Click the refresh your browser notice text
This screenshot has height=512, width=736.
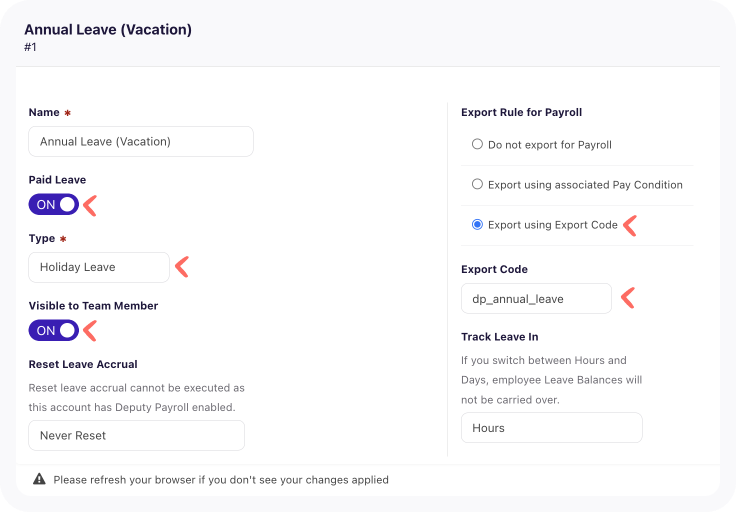[221, 480]
